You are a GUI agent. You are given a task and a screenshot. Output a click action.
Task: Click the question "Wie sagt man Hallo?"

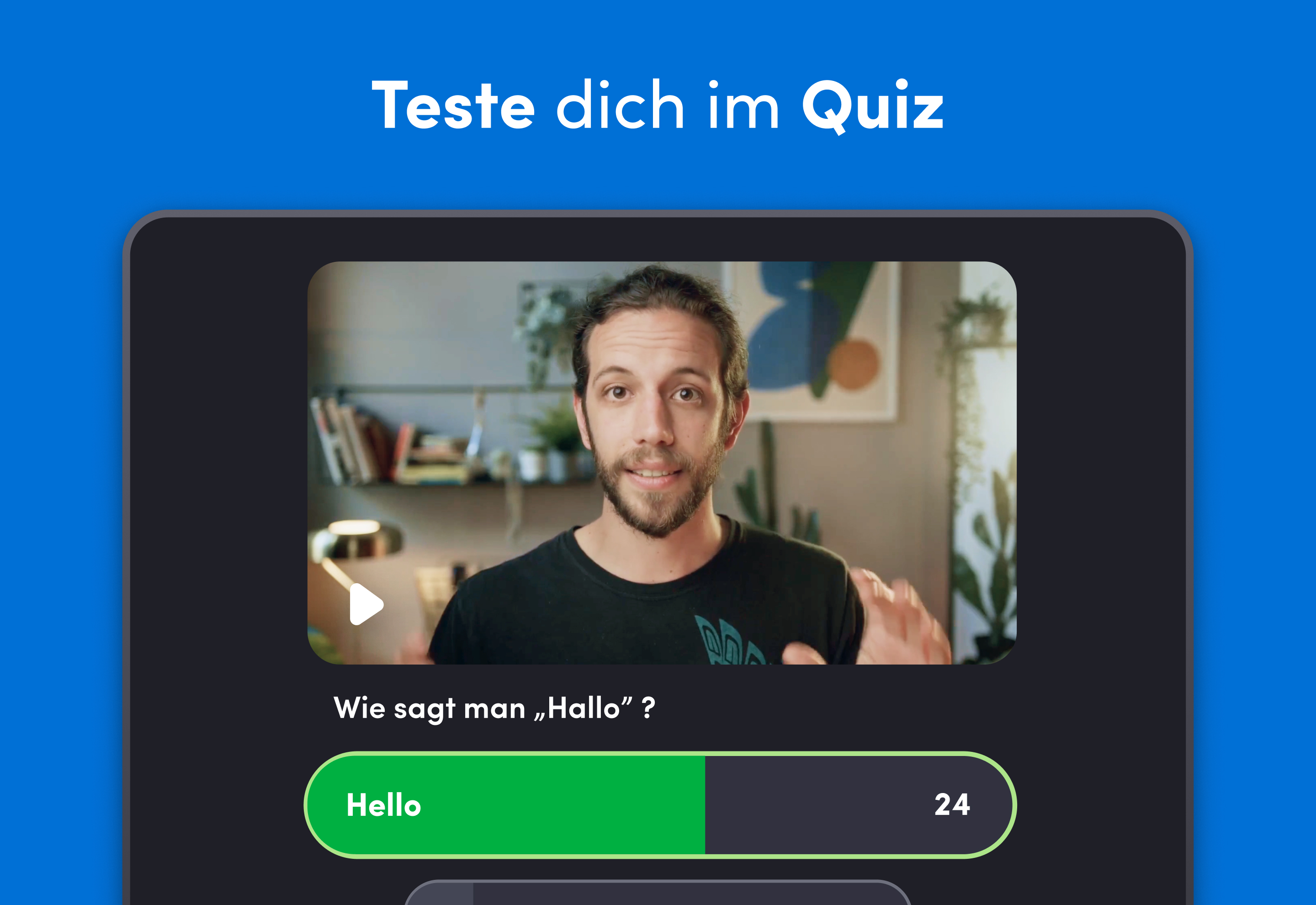point(494,708)
